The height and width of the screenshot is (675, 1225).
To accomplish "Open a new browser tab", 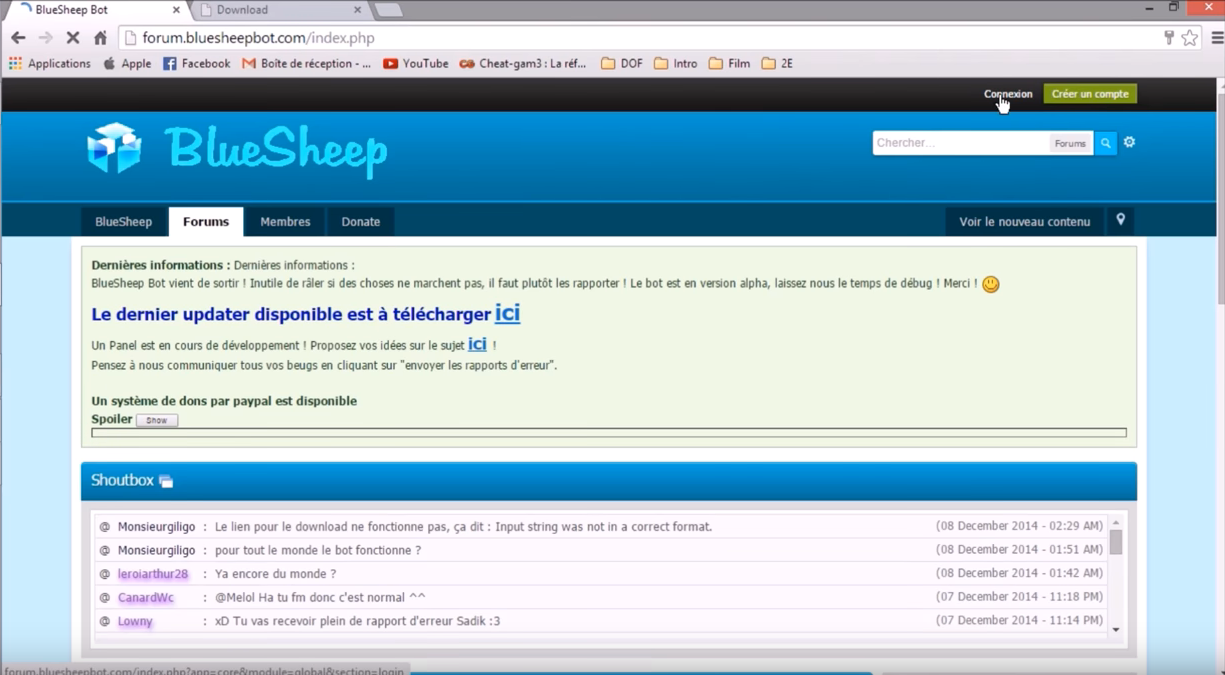I will [x=388, y=10].
